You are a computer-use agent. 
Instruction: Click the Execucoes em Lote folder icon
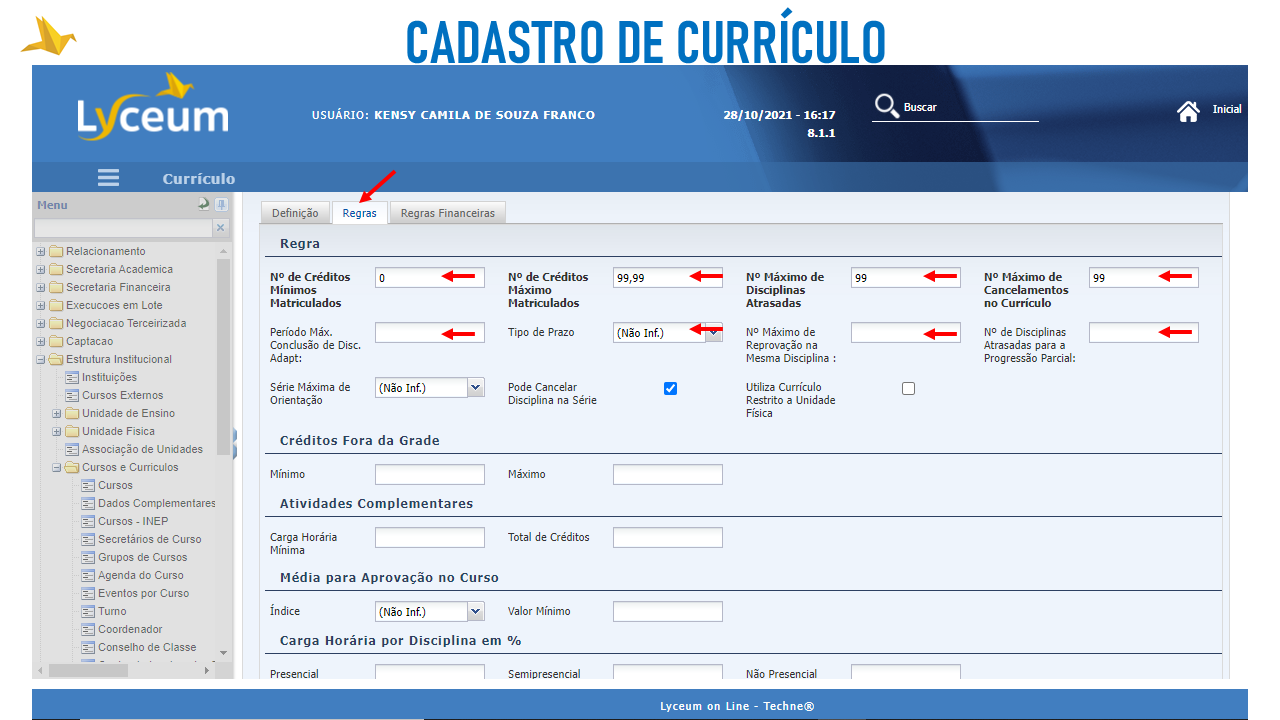[56, 306]
